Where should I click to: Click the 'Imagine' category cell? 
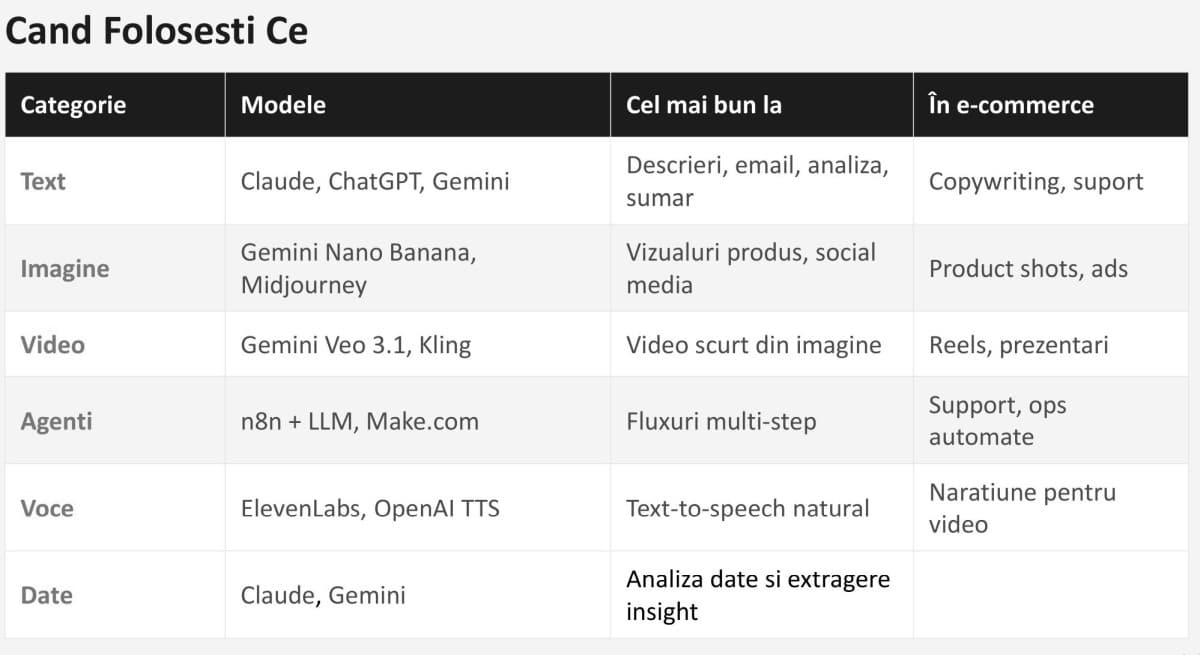click(65, 268)
